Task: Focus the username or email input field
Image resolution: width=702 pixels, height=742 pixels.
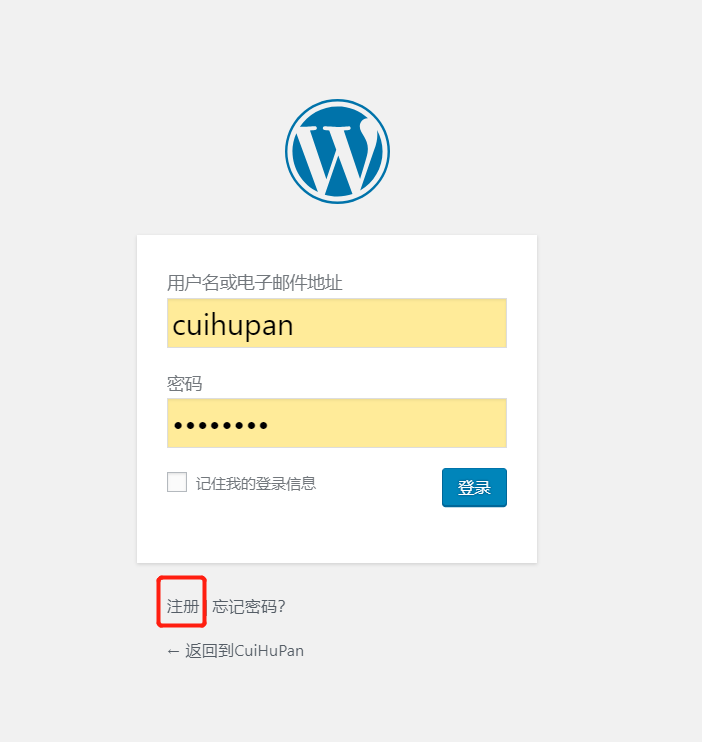Action: click(x=337, y=323)
